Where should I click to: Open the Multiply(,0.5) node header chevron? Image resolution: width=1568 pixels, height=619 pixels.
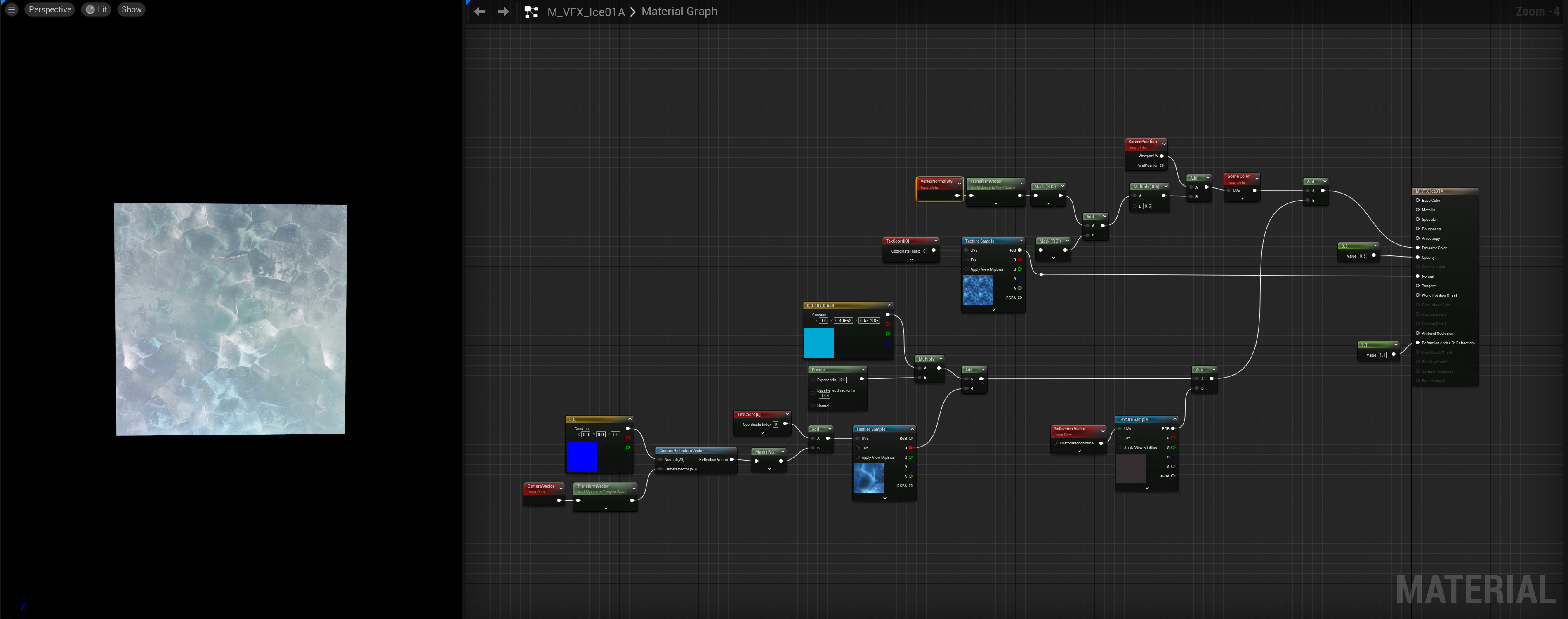1166,186
